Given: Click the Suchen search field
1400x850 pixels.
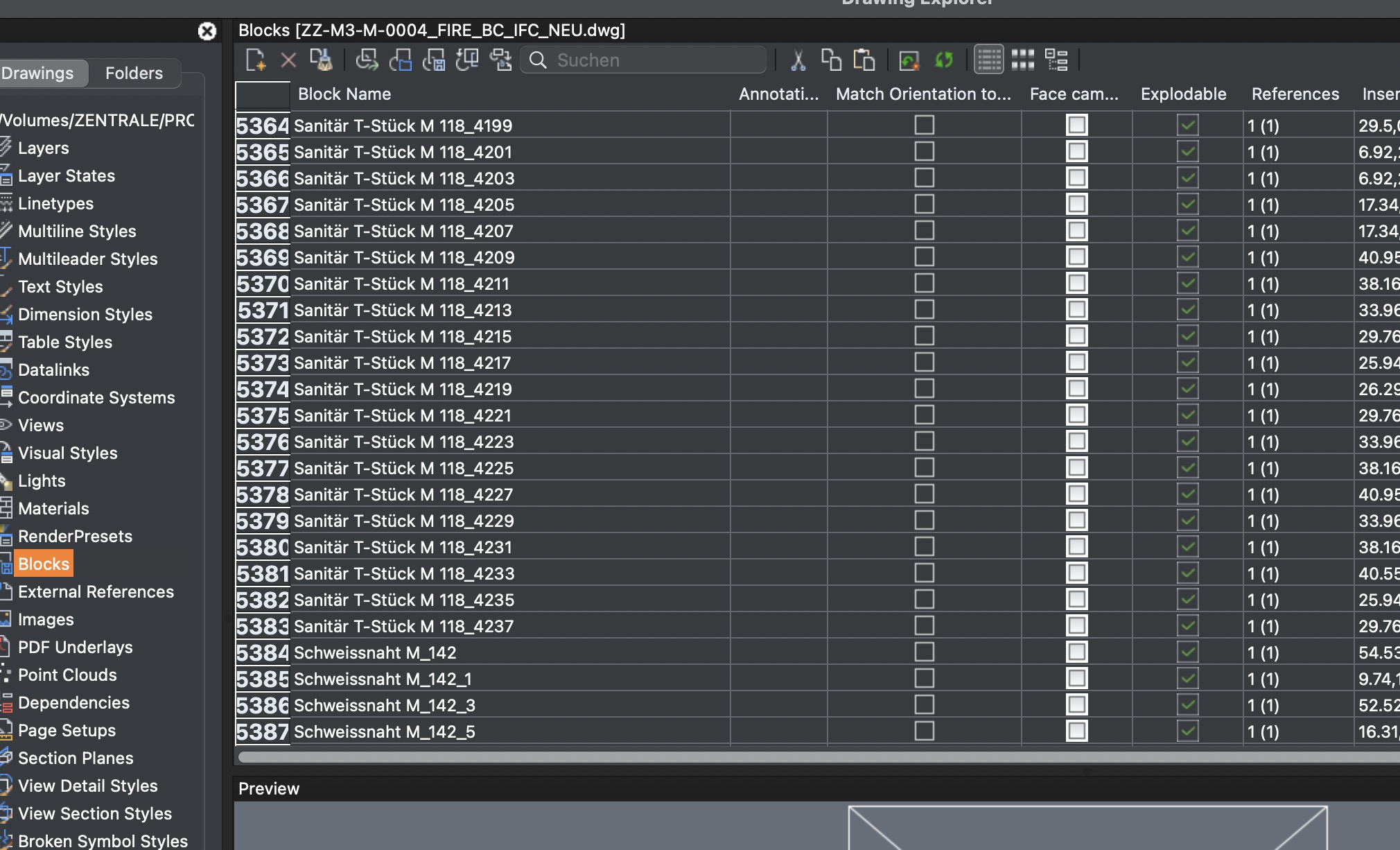Looking at the screenshot, I should pyautogui.click(x=645, y=60).
